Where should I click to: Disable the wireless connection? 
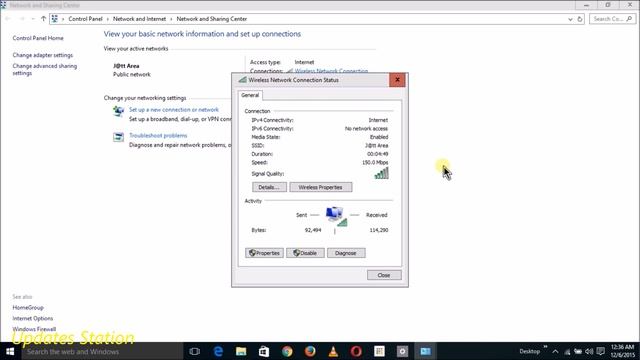[x=305, y=253]
